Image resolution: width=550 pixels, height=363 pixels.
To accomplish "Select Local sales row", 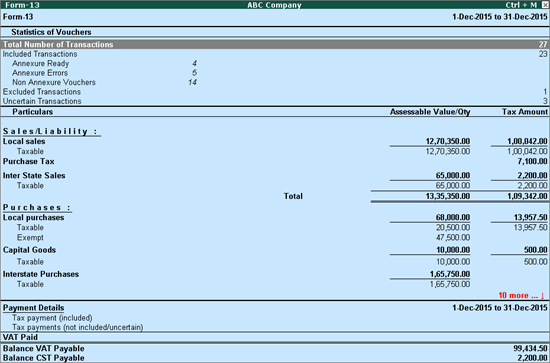I will pos(275,141).
